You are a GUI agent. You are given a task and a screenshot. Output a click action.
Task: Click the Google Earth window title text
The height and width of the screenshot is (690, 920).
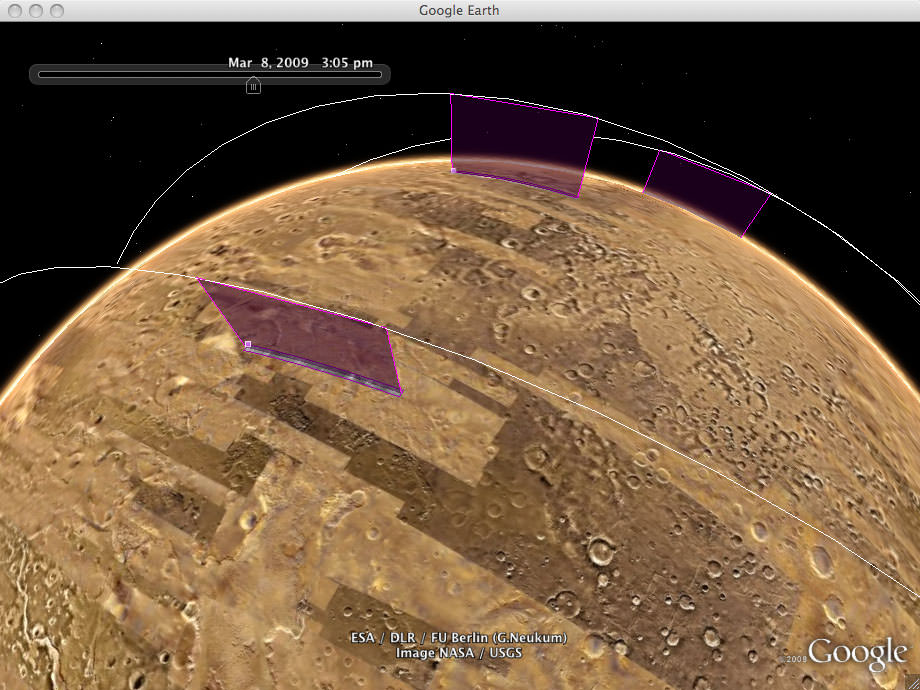459,10
